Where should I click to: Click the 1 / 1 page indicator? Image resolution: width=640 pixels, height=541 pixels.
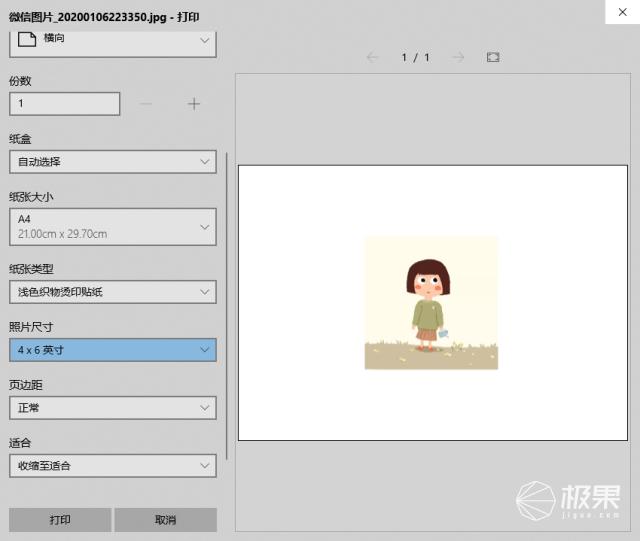415,57
